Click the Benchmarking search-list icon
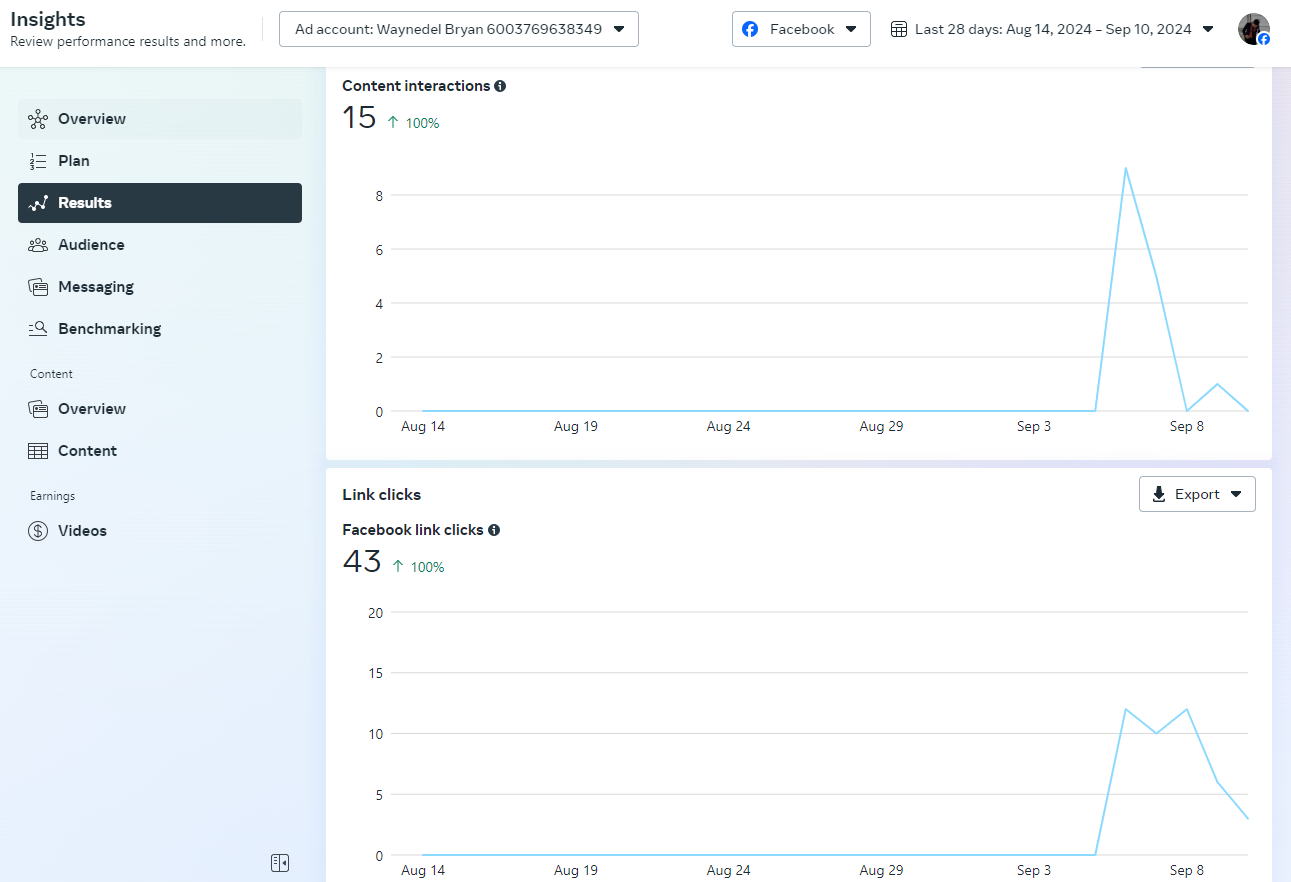The image size is (1291, 882). pos(38,329)
